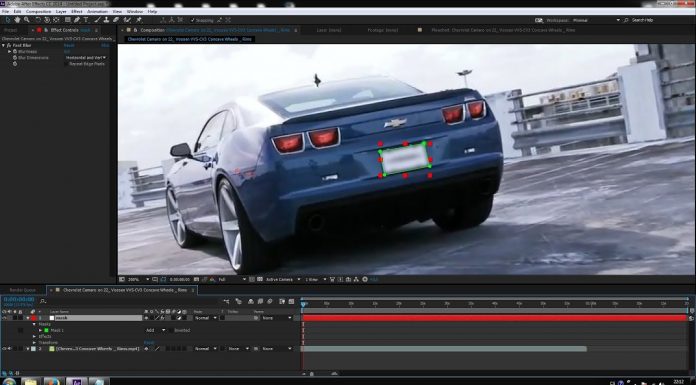This screenshot has height=385, width=696.
Task: Open the Animation menu
Action: [x=97, y=11]
